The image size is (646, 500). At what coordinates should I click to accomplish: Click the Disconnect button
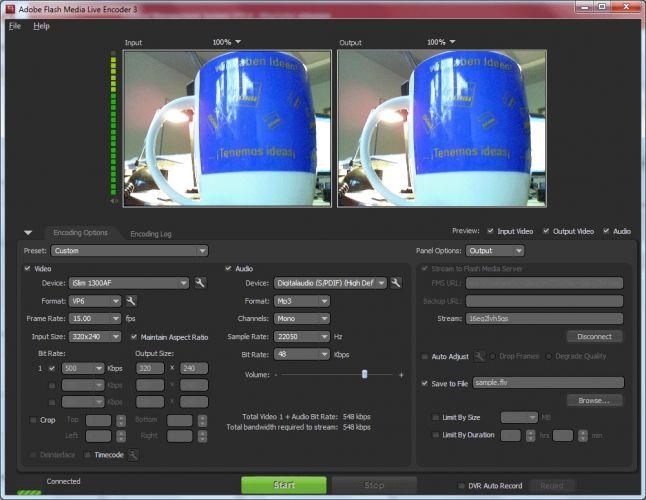coord(595,336)
